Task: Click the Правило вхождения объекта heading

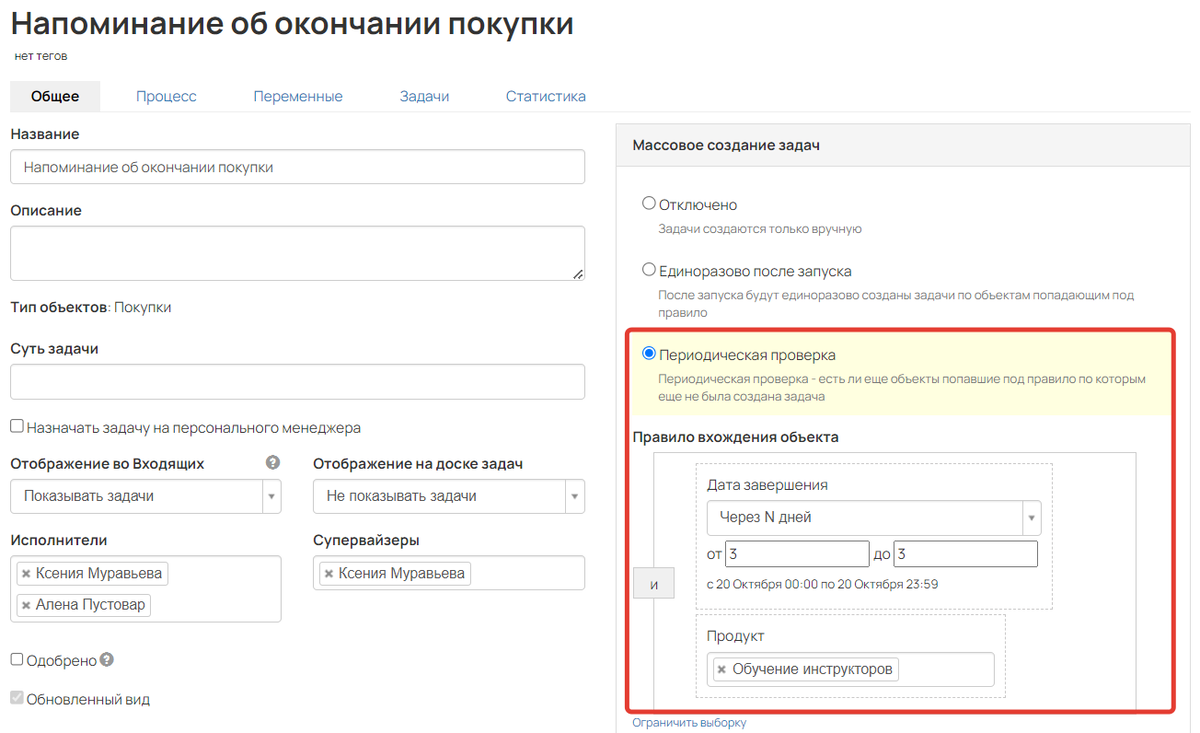Action: pyautogui.click(x=735, y=437)
